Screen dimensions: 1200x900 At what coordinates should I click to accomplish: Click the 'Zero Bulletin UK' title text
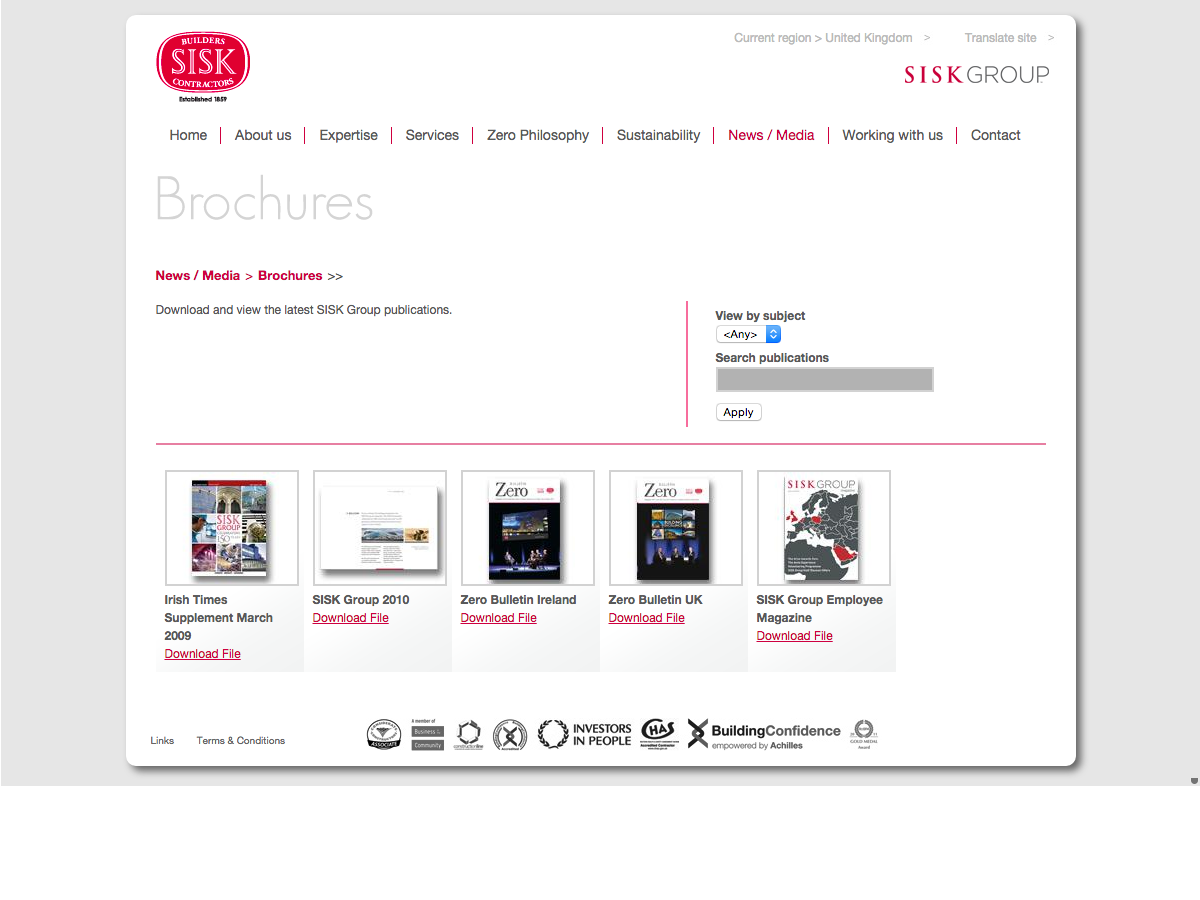click(x=656, y=600)
